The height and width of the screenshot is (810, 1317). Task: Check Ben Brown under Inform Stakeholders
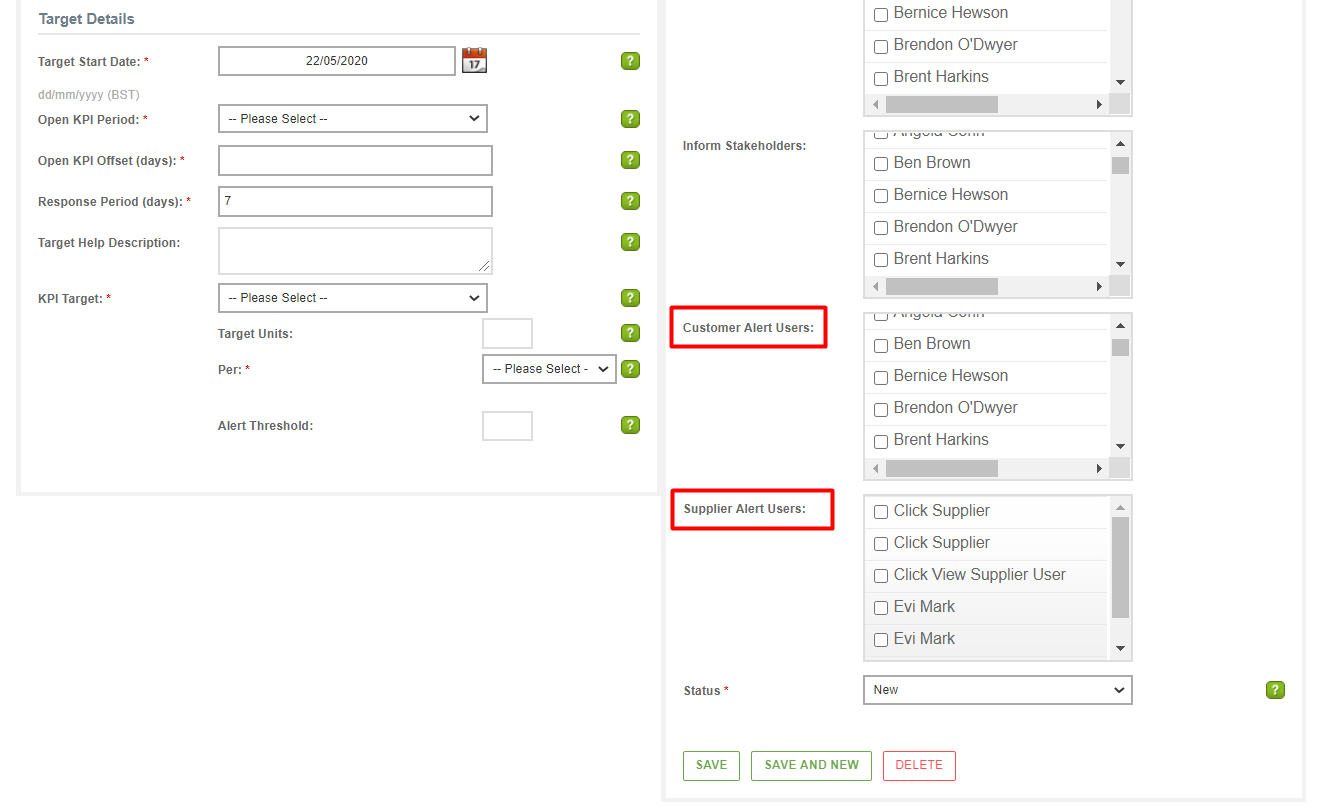(x=881, y=164)
